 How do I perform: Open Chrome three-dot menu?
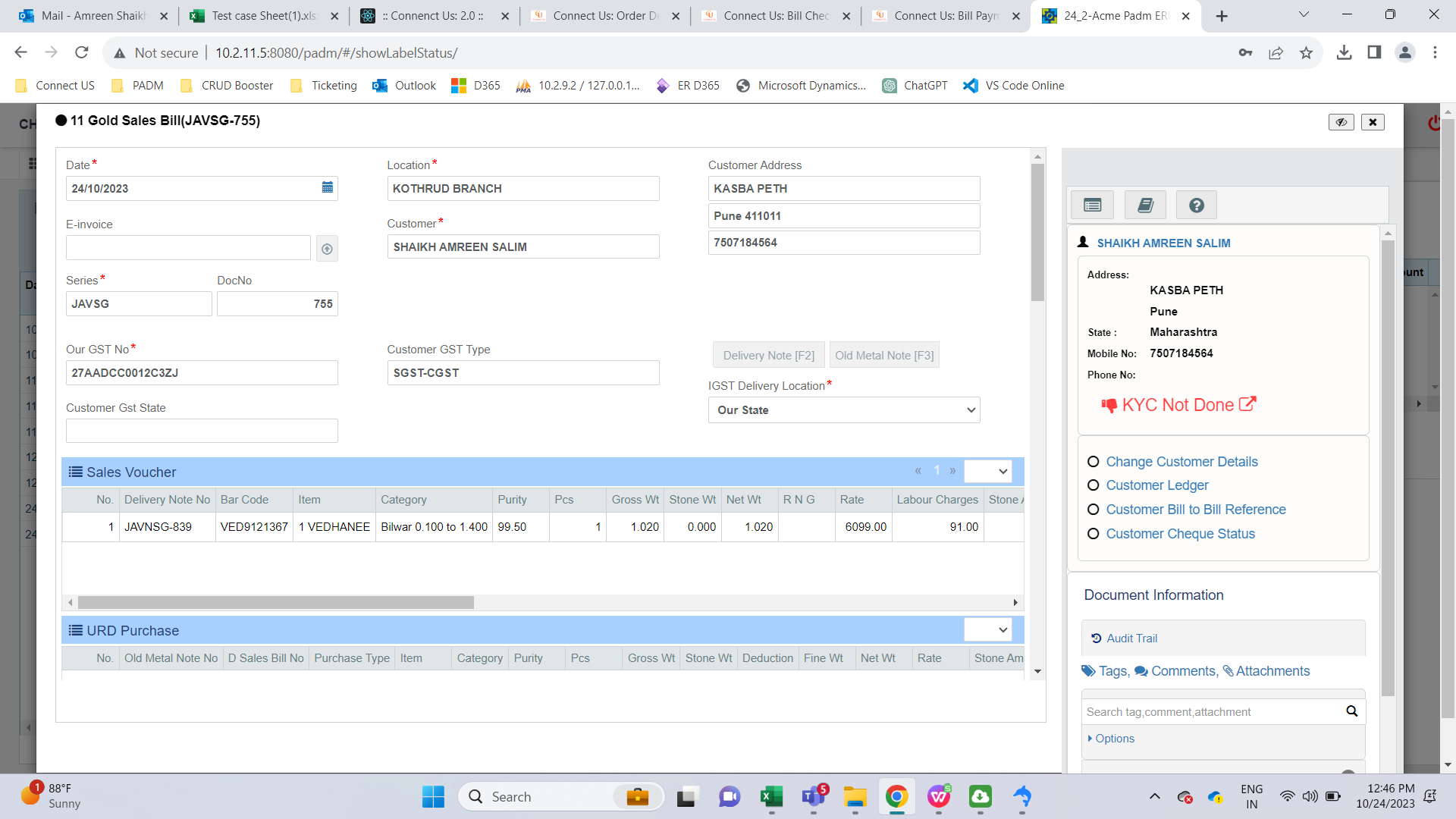coord(1435,52)
